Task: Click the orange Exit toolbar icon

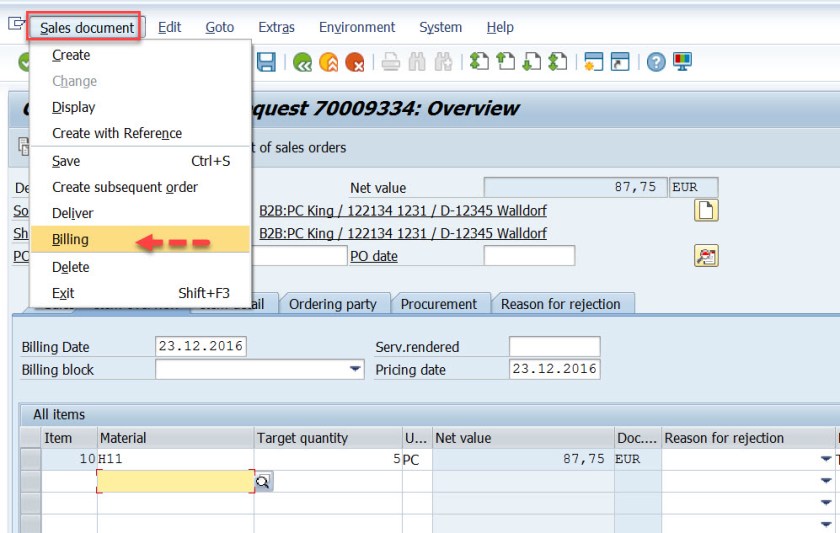Action: pos(328,62)
